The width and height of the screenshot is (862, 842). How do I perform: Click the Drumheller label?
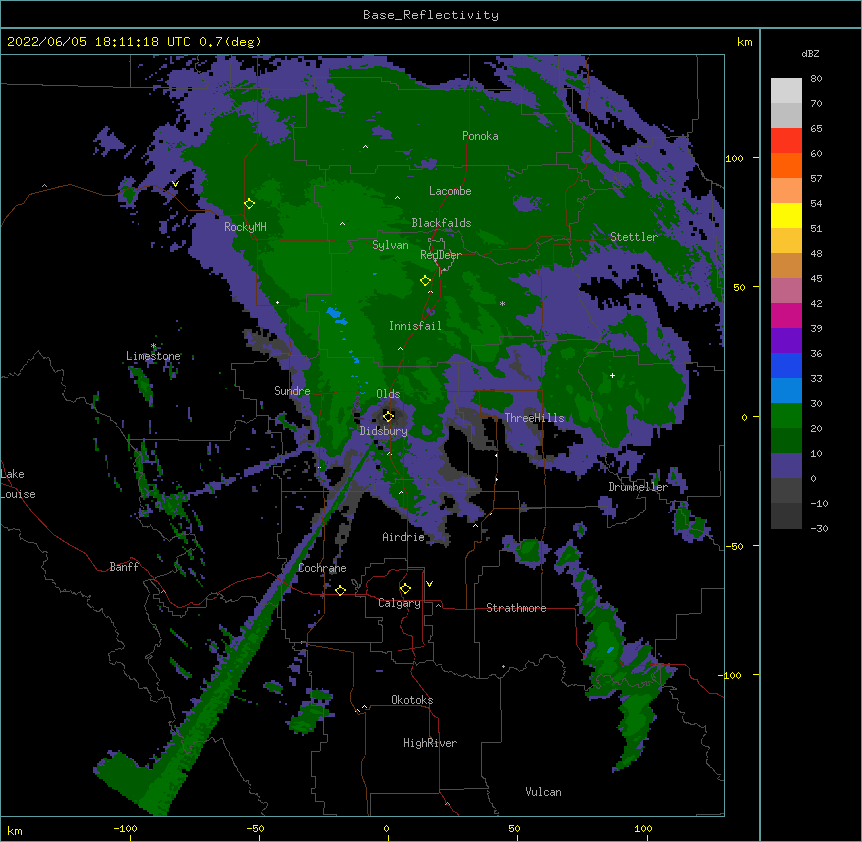click(x=638, y=487)
